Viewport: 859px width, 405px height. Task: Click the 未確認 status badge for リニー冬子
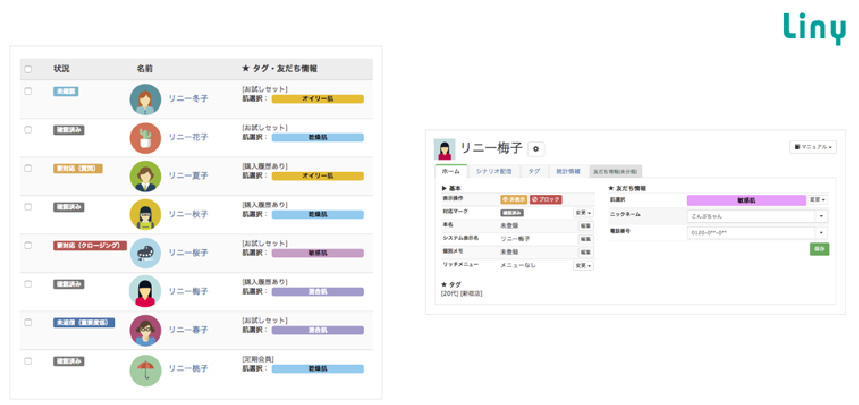[x=66, y=92]
